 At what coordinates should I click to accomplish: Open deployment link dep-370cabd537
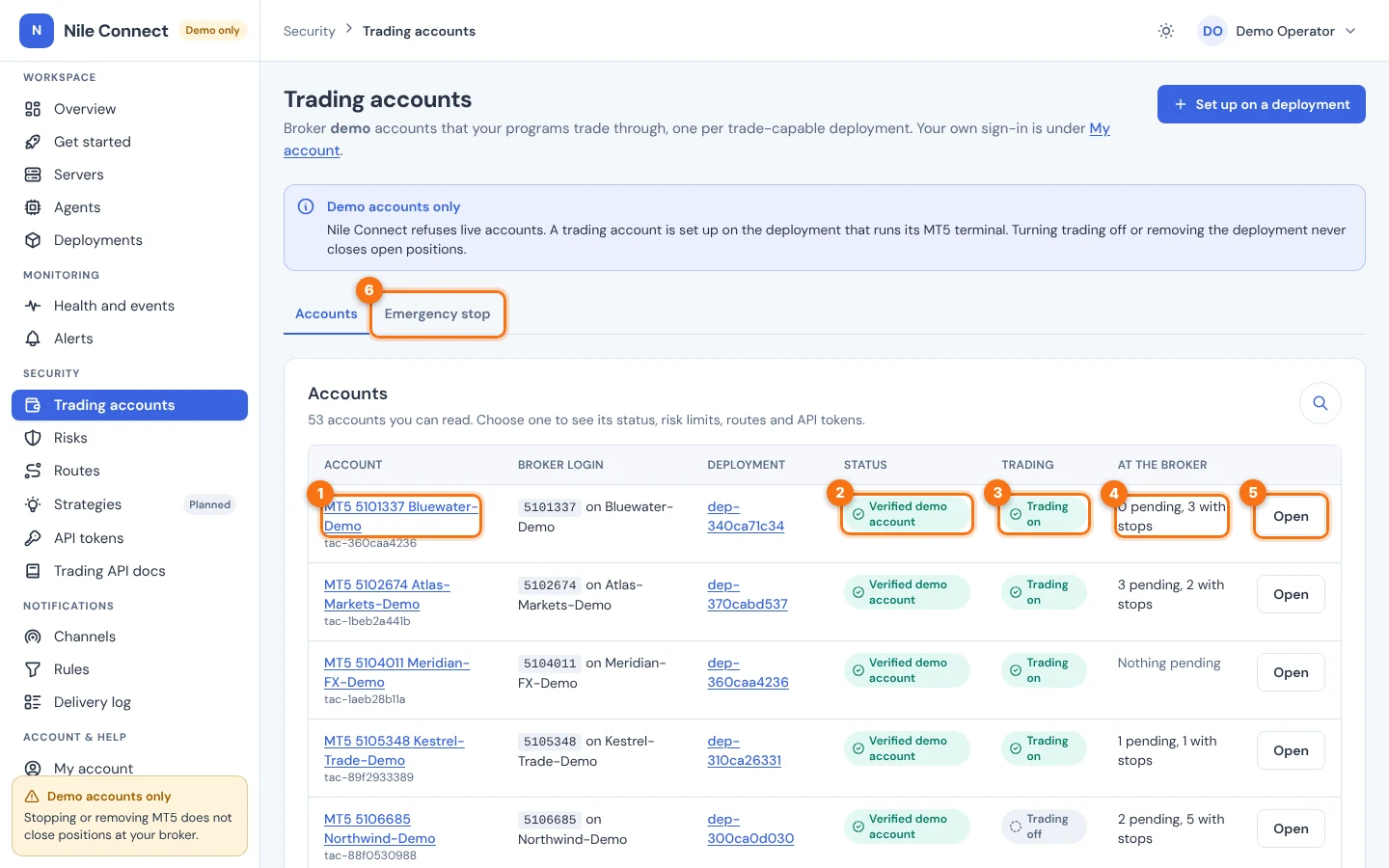(x=748, y=594)
